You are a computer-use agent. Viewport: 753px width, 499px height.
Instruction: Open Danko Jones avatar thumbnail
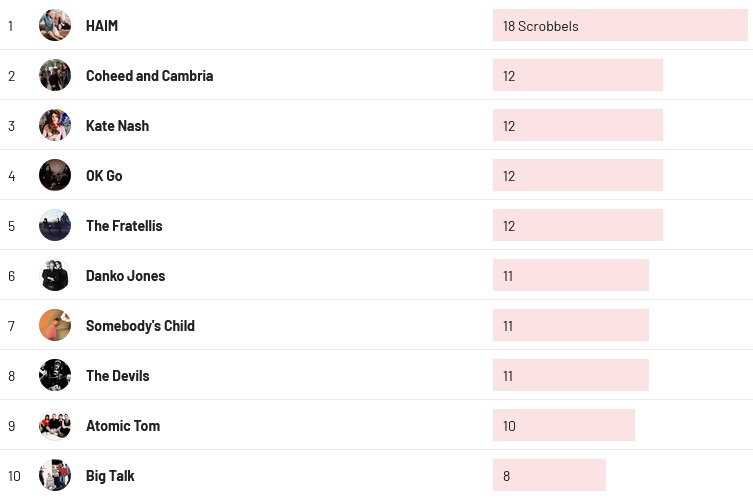pos(55,275)
